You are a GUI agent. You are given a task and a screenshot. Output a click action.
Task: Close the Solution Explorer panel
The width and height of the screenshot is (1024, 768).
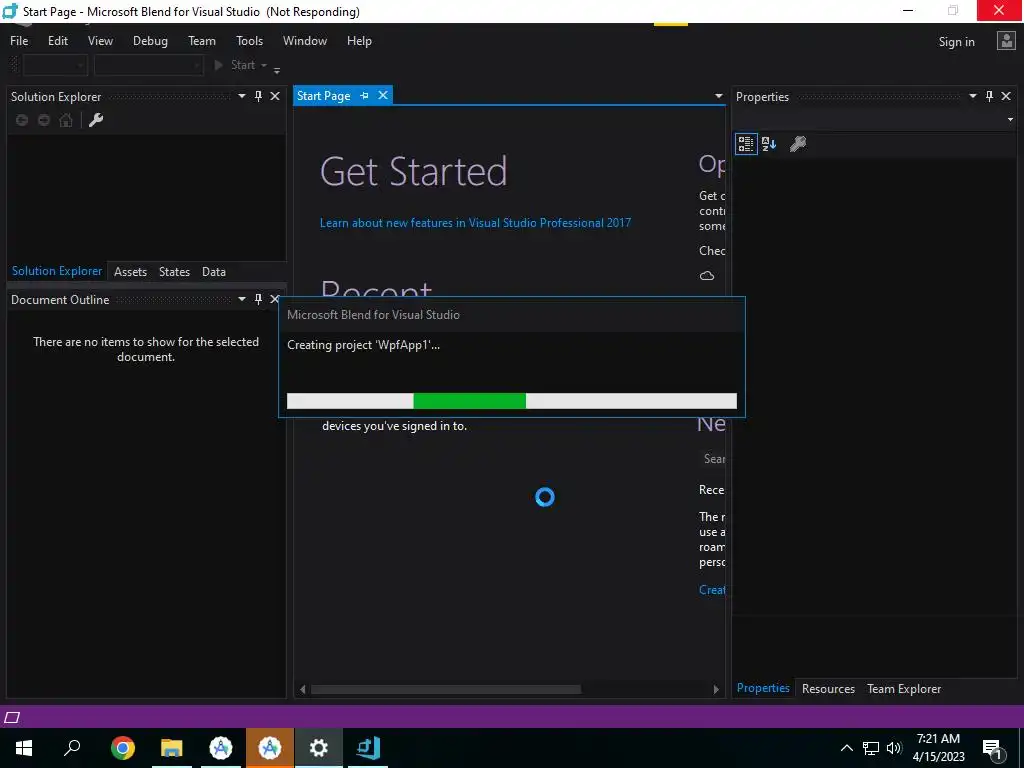[x=275, y=96]
